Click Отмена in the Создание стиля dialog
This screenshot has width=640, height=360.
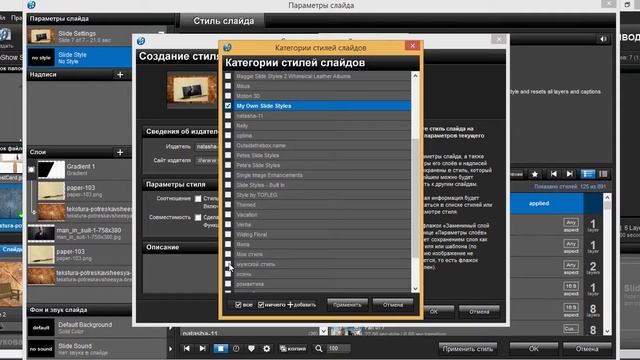click(479, 311)
